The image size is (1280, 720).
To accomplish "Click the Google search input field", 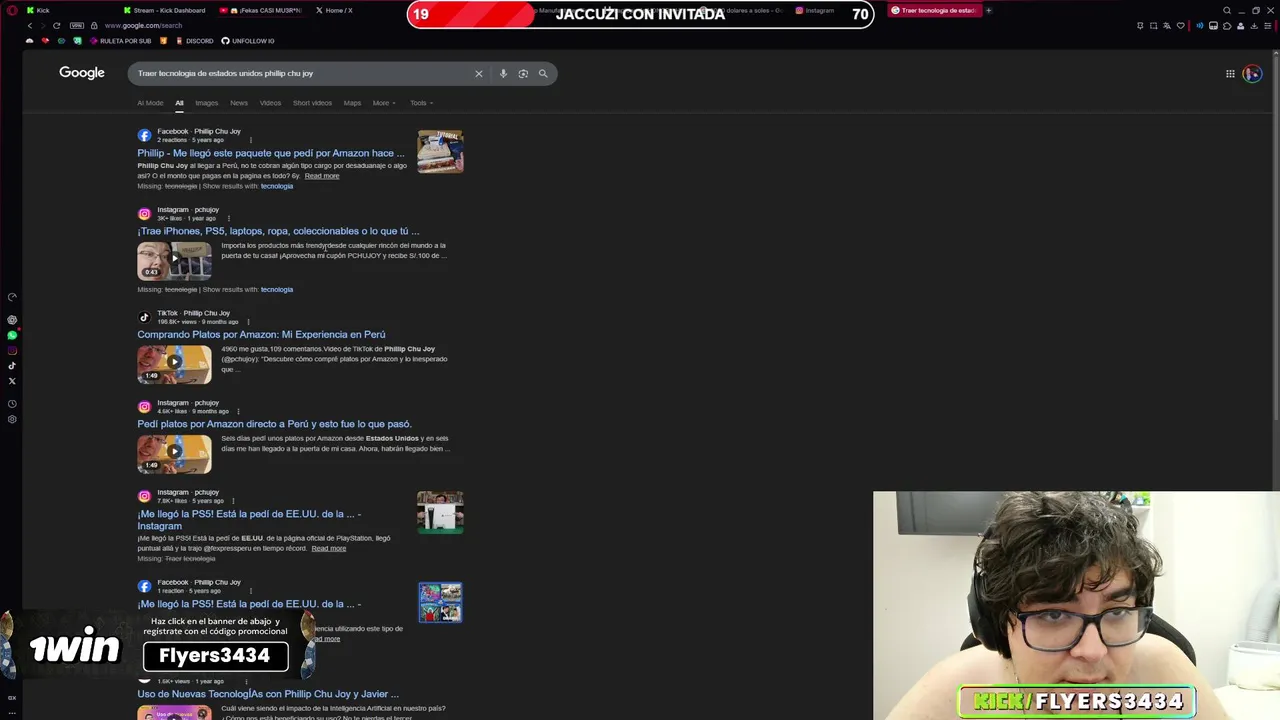I will (300, 73).
